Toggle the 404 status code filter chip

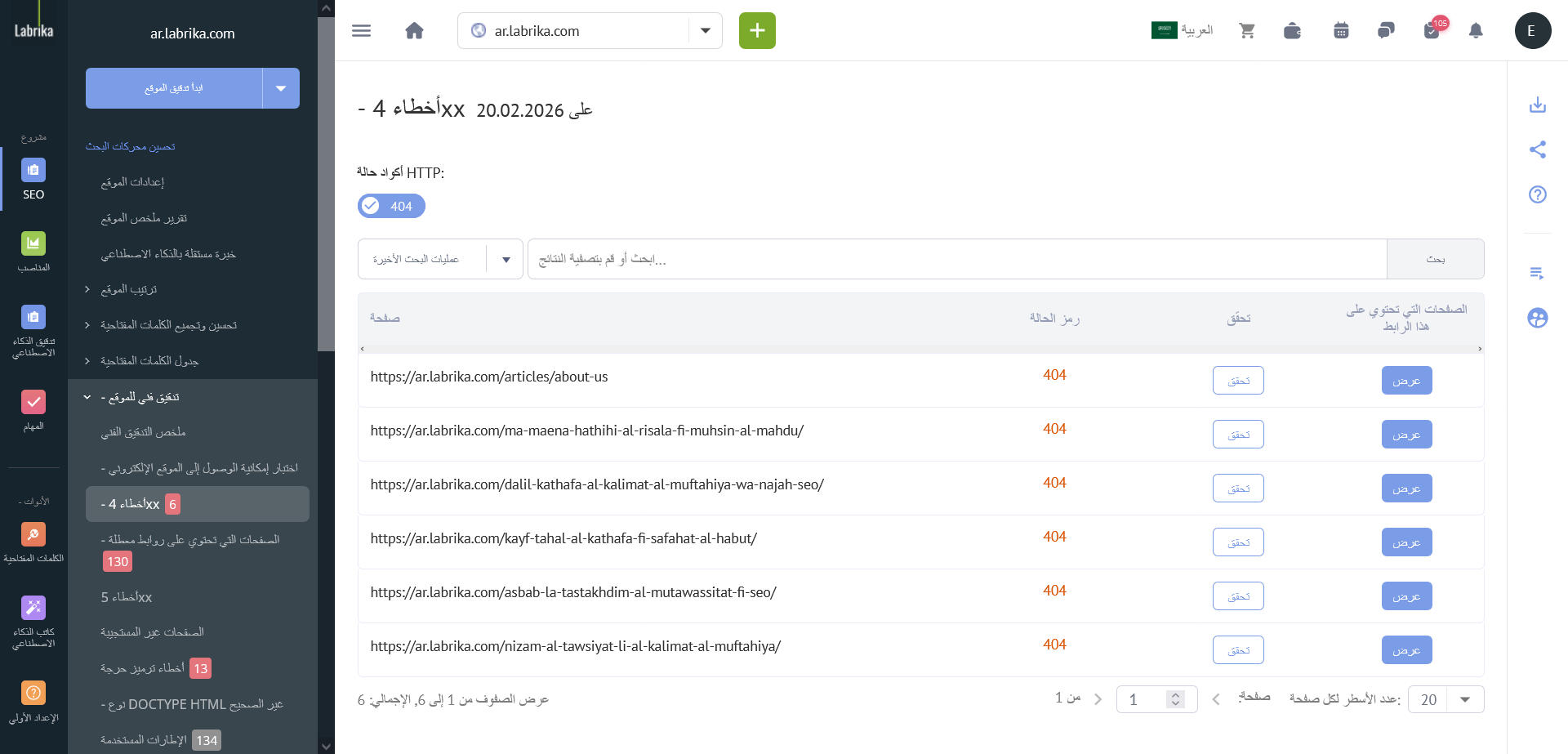391,206
